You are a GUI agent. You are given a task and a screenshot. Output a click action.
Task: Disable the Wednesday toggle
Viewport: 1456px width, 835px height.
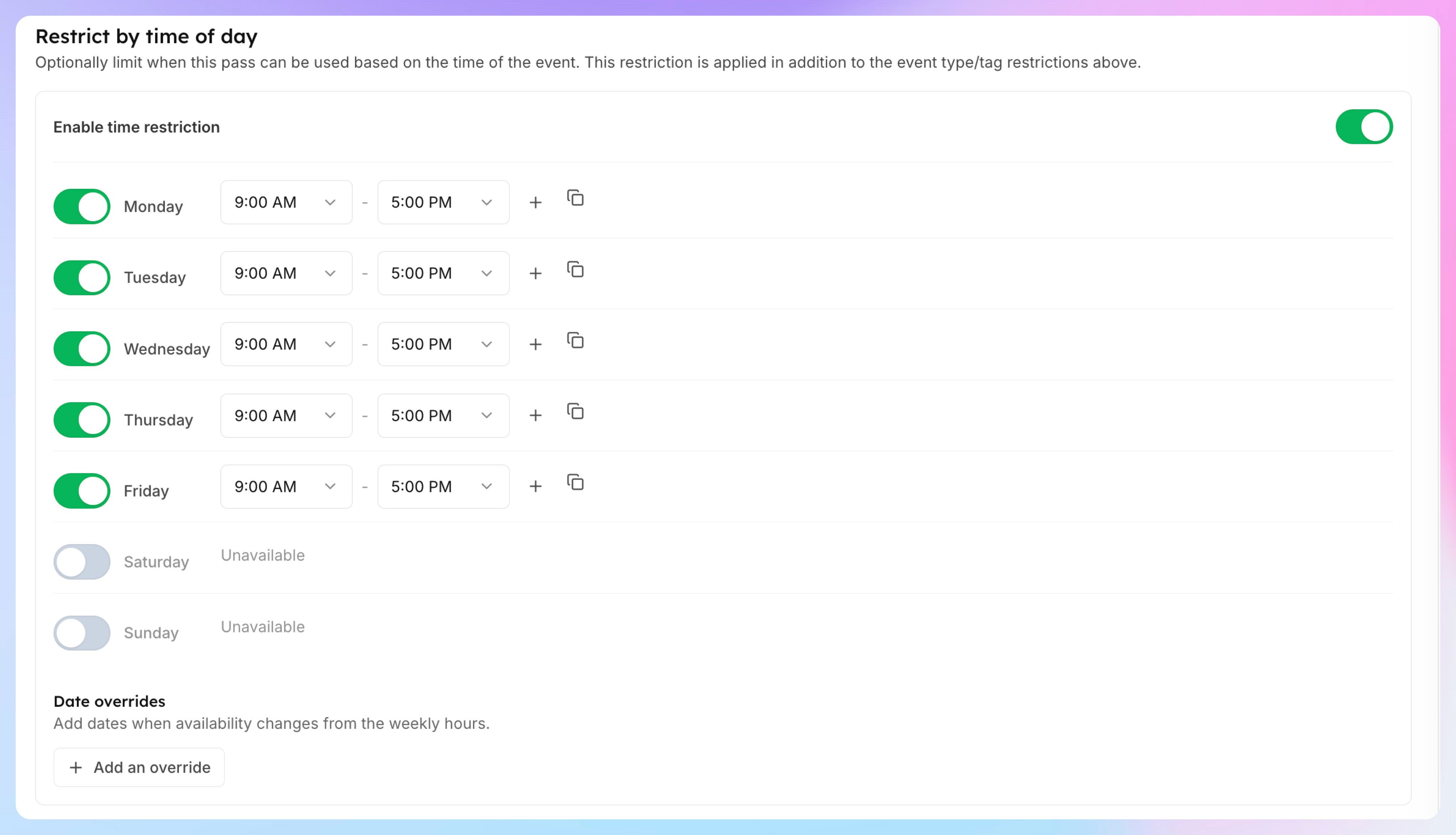82,349
